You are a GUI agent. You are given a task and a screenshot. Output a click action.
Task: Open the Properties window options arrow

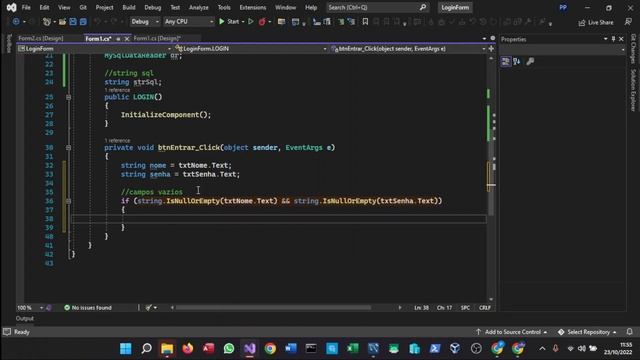pos(605,39)
